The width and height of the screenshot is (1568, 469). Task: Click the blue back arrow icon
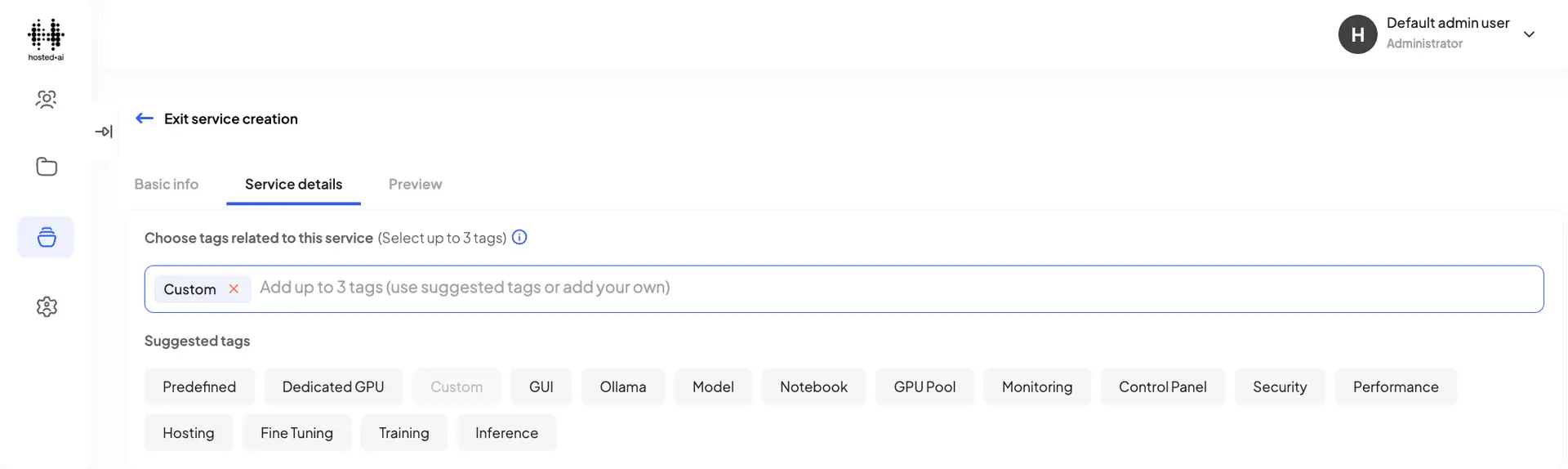[145, 118]
